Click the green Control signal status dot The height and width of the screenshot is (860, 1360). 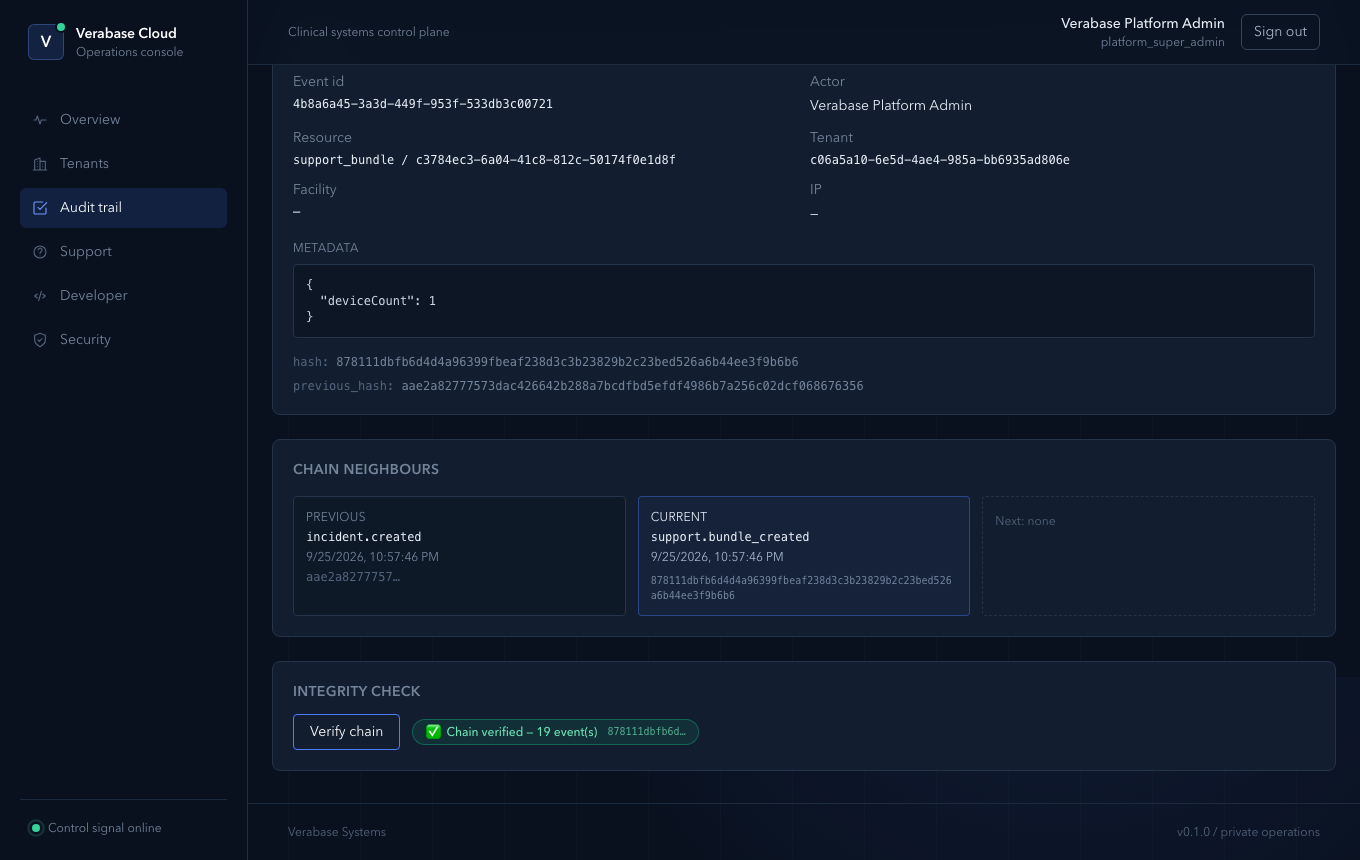(36, 828)
